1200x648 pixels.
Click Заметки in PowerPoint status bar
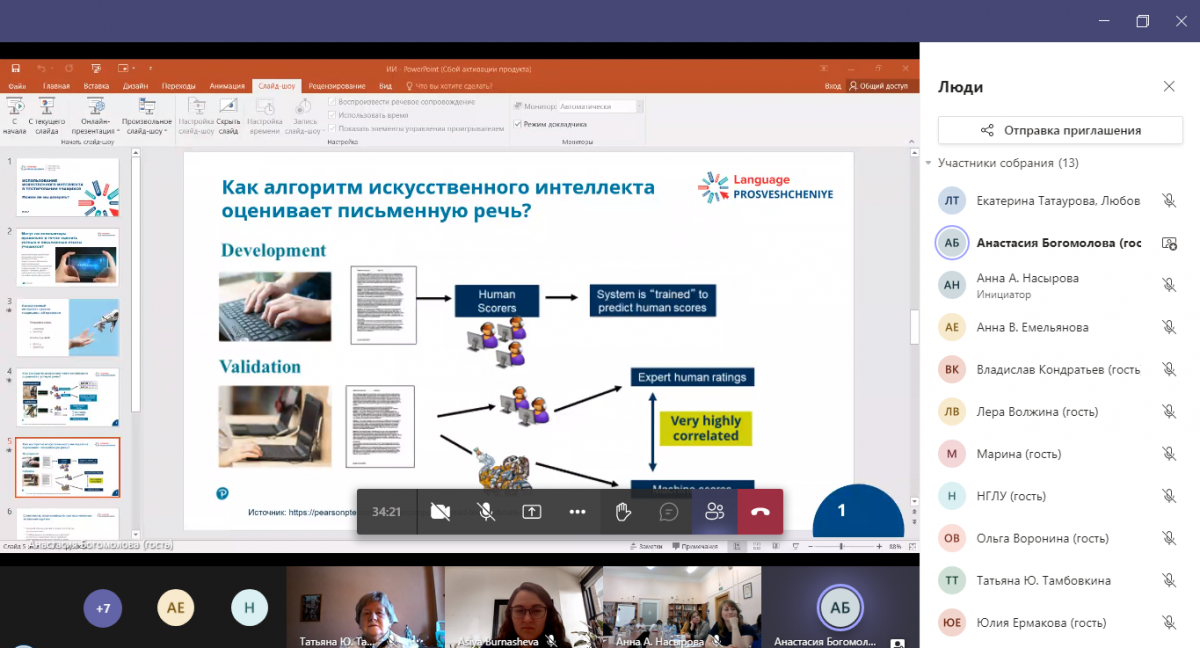[x=649, y=546]
